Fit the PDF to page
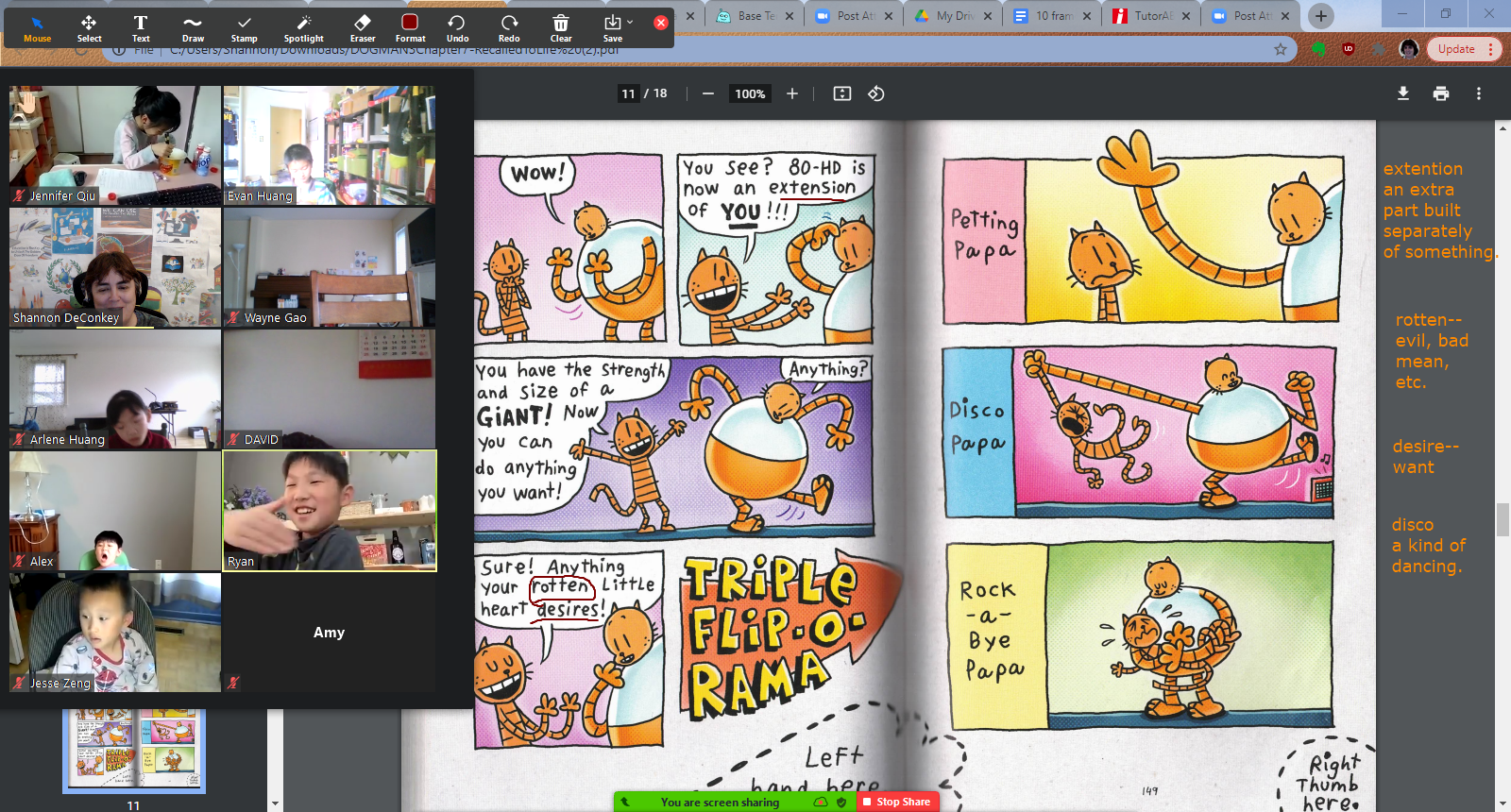The image size is (1511, 812). [842, 93]
